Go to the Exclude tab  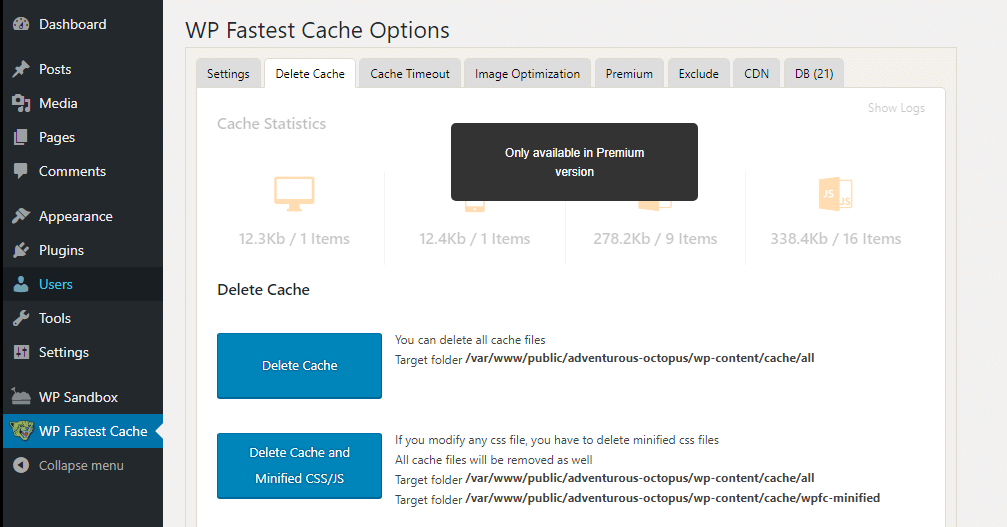(698, 73)
